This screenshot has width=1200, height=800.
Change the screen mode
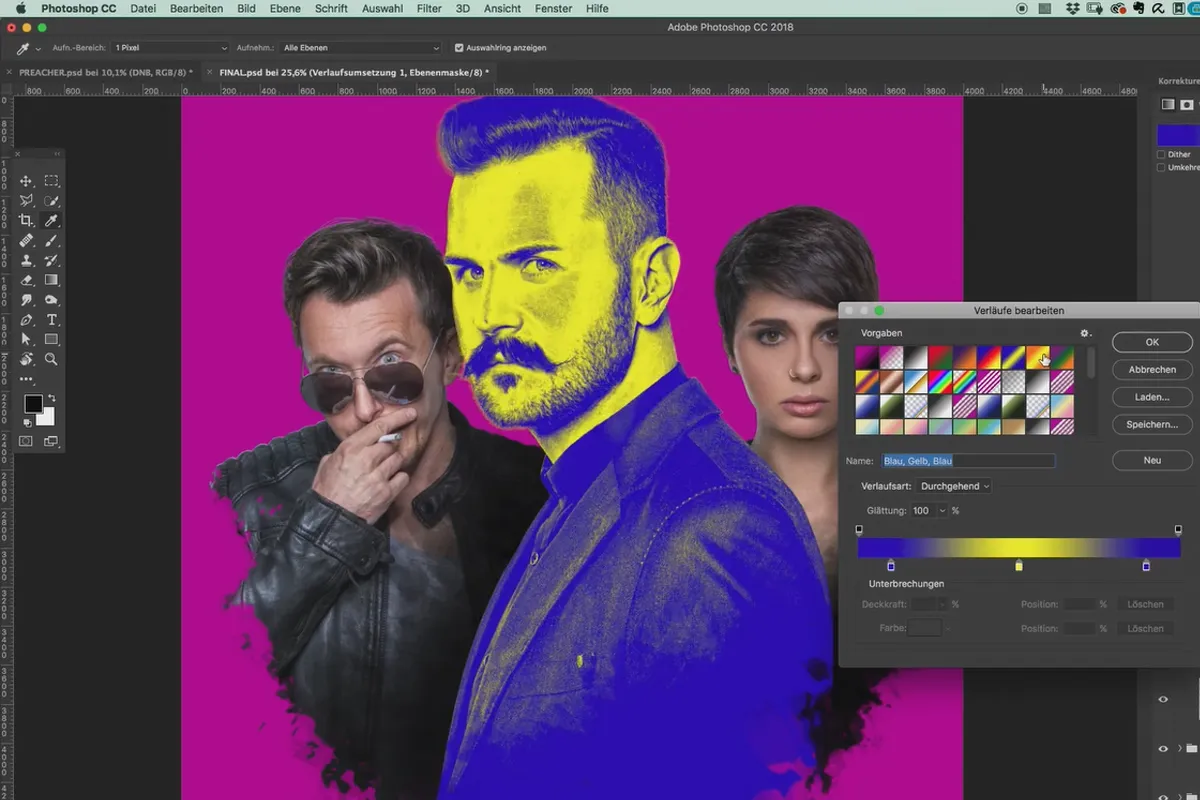click(50, 441)
